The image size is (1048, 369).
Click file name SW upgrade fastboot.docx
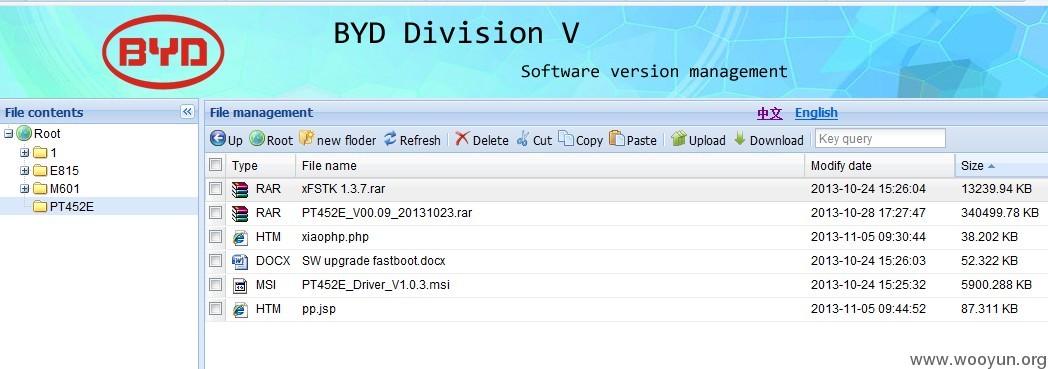pos(374,261)
